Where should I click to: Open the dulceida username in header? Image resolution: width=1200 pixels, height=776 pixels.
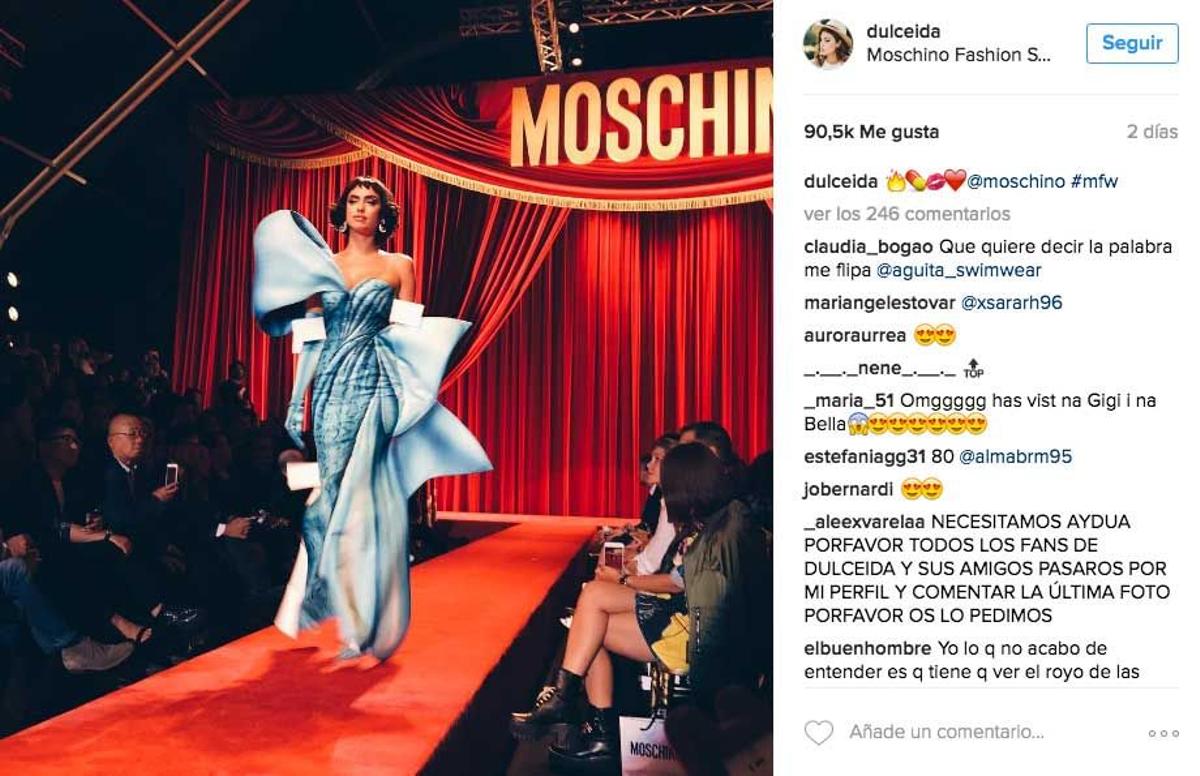[x=903, y=32]
